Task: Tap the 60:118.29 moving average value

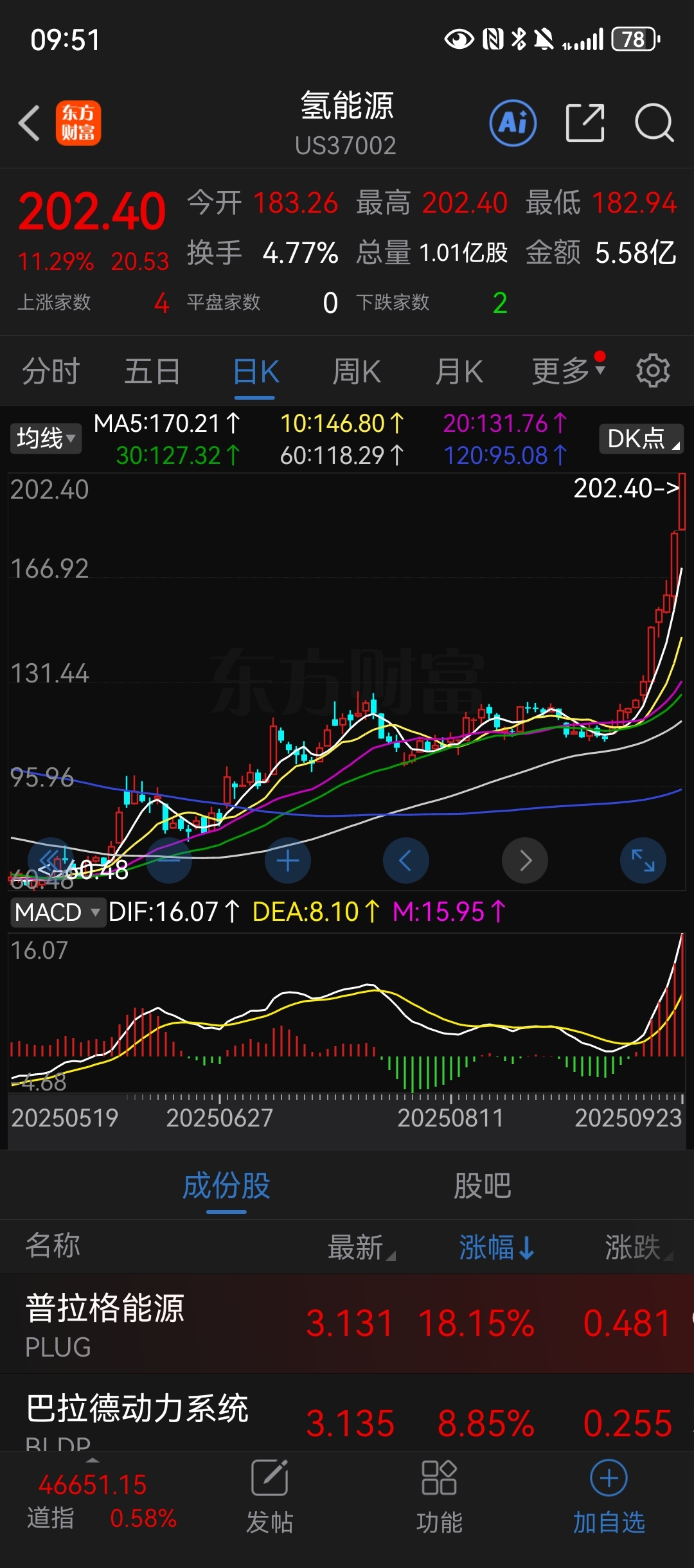Action: (x=342, y=456)
